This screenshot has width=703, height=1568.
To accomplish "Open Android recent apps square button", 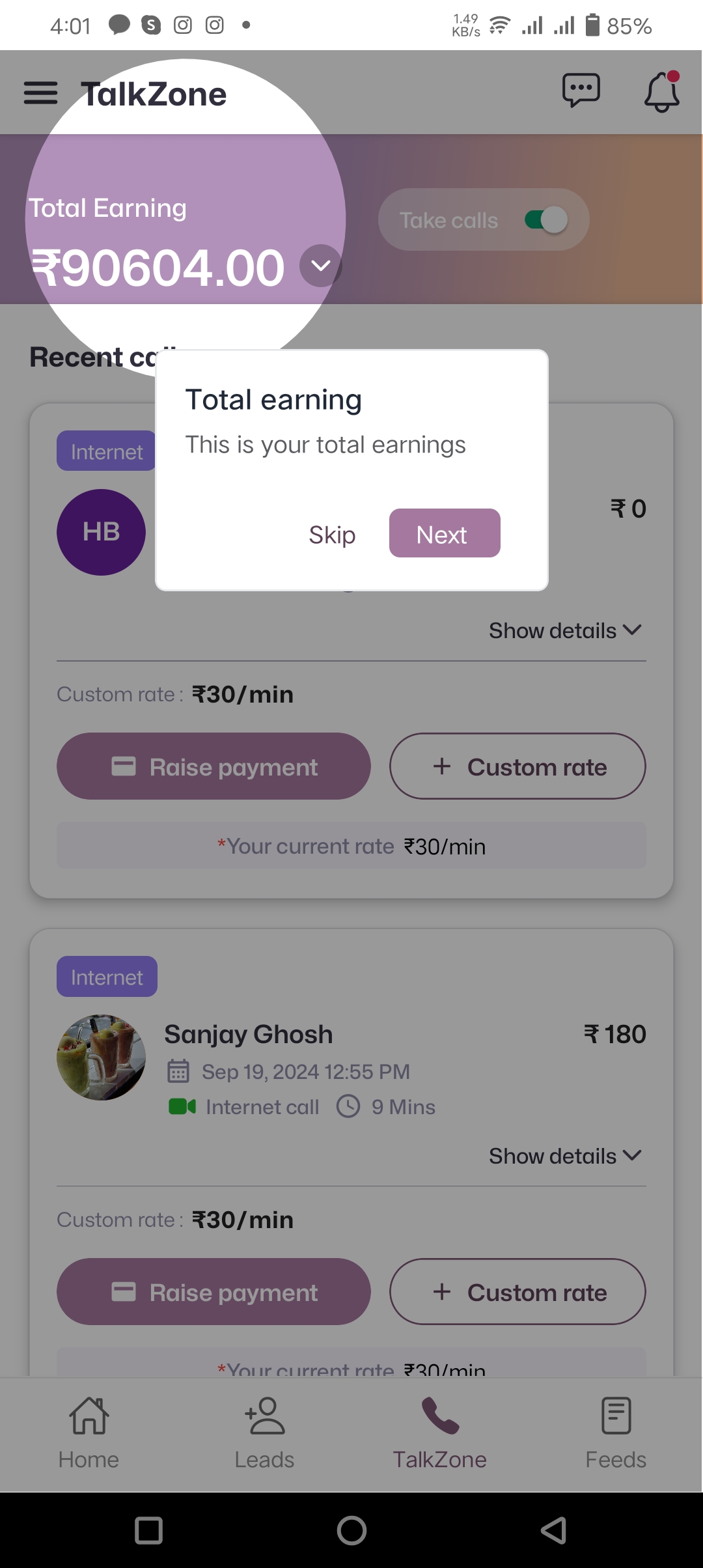I will click(148, 1530).
